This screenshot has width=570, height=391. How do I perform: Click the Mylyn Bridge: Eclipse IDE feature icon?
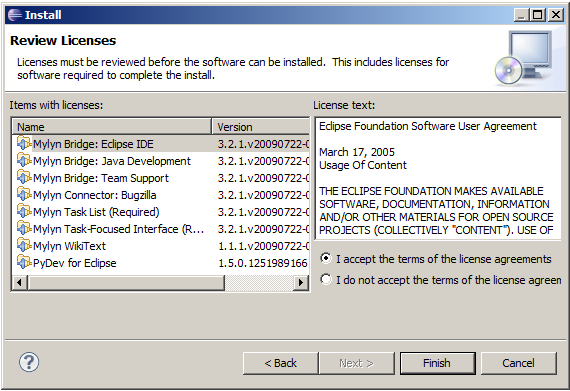[x=24, y=144]
